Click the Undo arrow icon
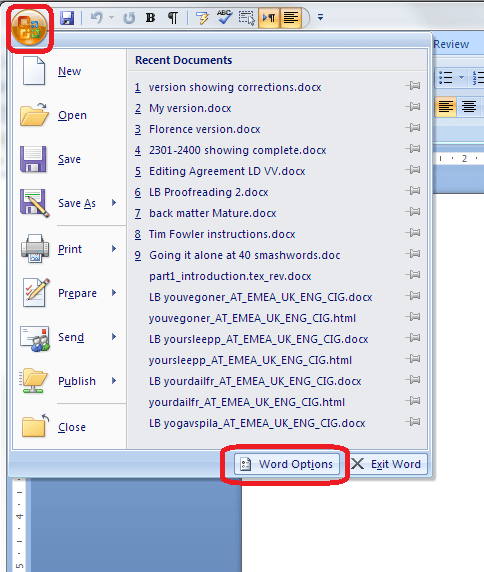The image size is (484, 572). coord(96,17)
